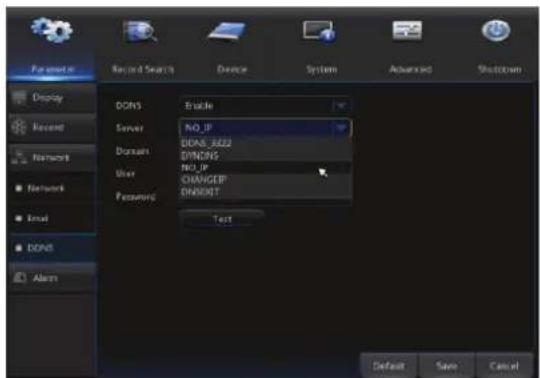Open the DDNS Enable dropdown
540x378 pixels.
(265, 105)
